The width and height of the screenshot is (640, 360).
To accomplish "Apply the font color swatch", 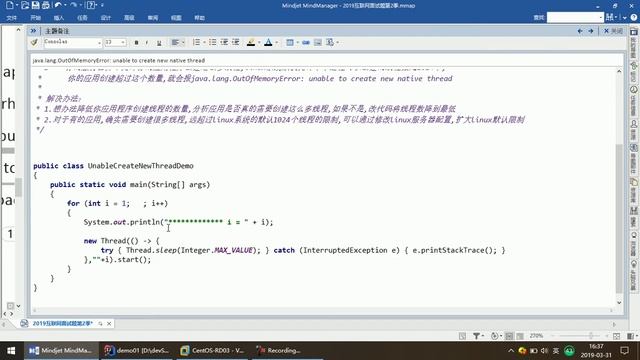I will 268,42.
